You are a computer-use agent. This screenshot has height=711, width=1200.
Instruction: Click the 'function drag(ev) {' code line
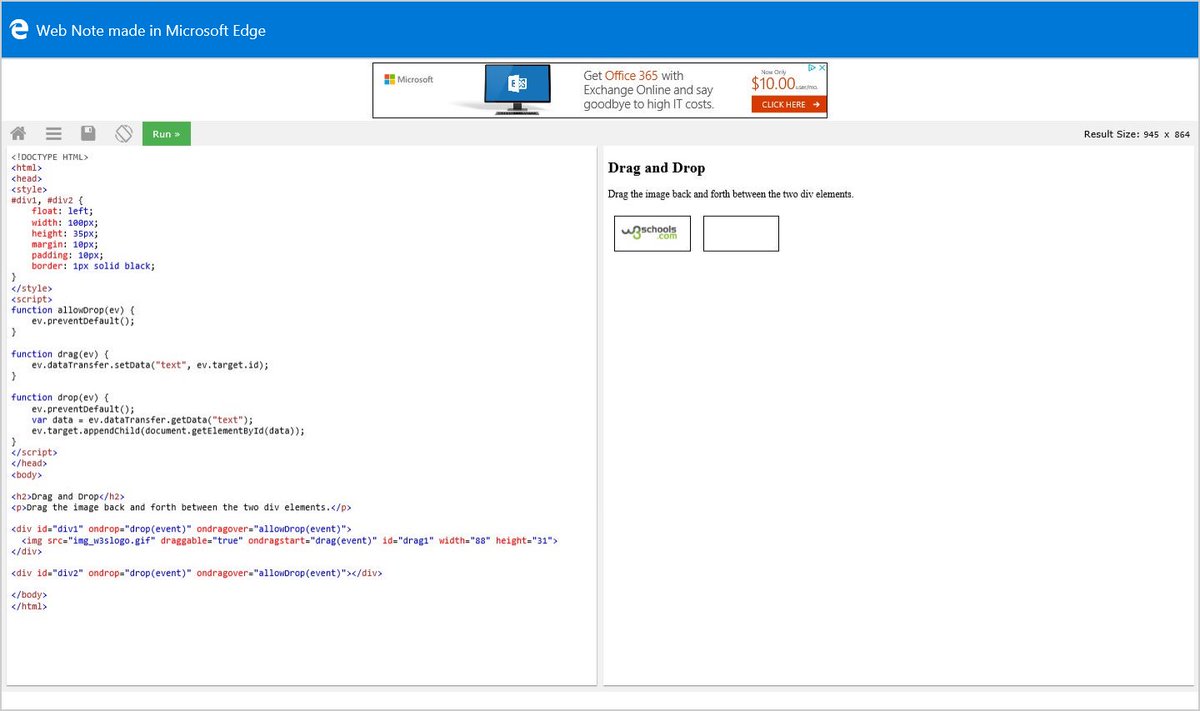(x=60, y=354)
